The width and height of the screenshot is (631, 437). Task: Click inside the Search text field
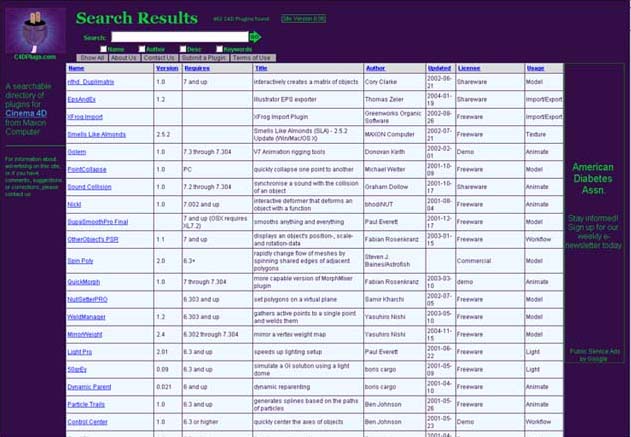click(x=180, y=37)
